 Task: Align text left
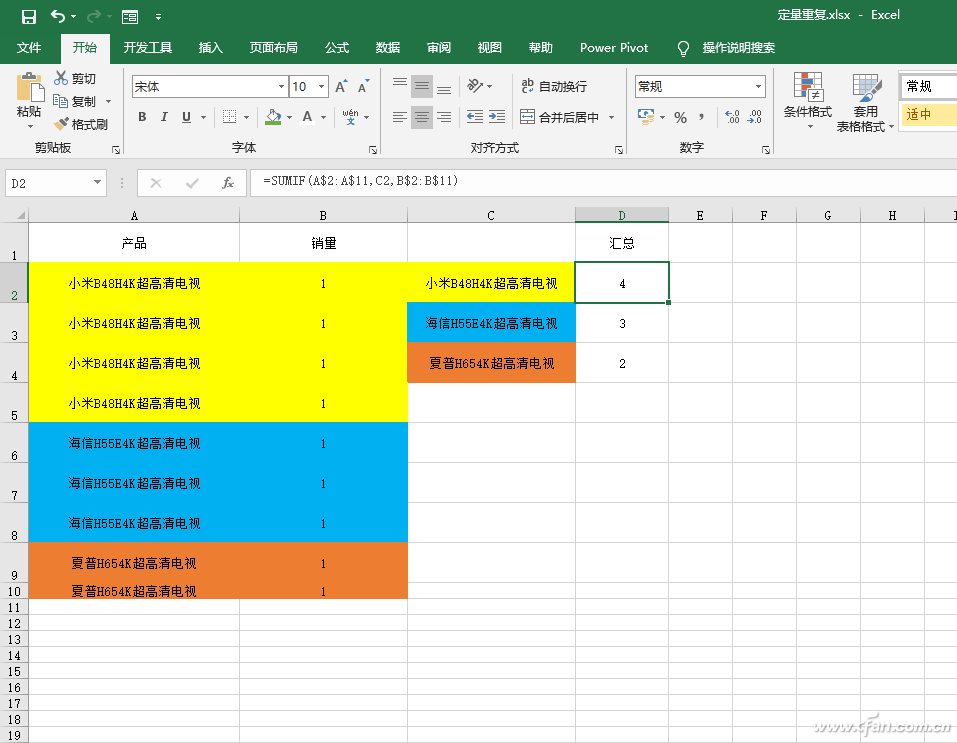(x=400, y=117)
